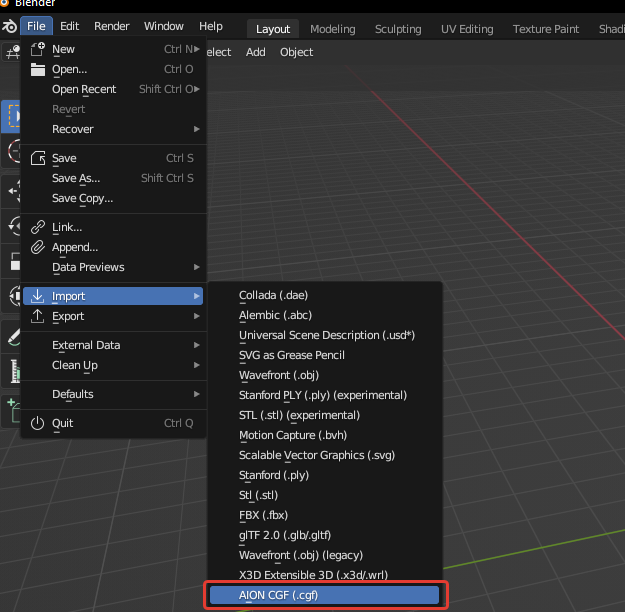Expand the Recover submenu
This screenshot has width=625, height=612.
point(114,129)
